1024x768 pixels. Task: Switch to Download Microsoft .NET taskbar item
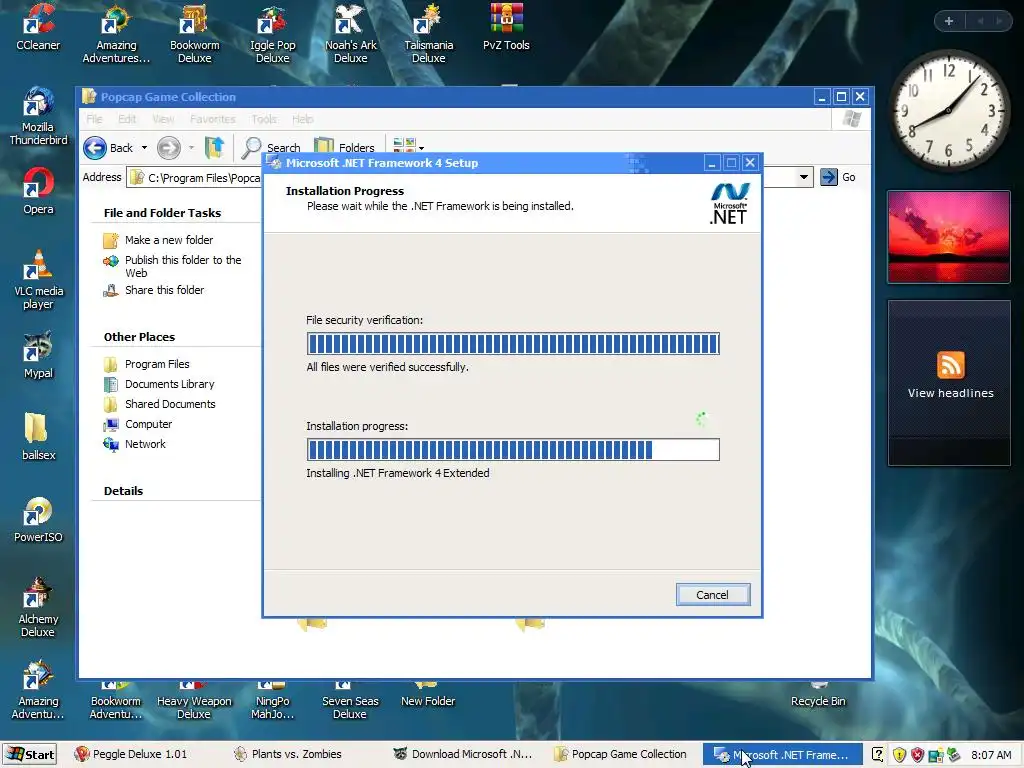[x=464, y=754]
